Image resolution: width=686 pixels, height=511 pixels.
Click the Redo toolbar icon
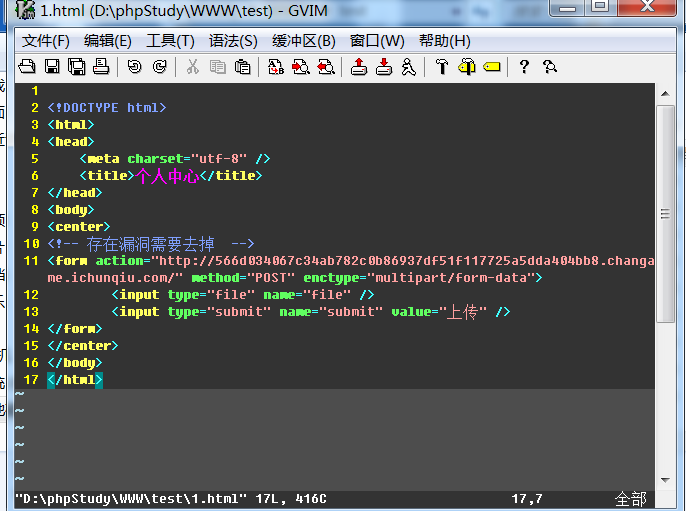tap(160, 67)
